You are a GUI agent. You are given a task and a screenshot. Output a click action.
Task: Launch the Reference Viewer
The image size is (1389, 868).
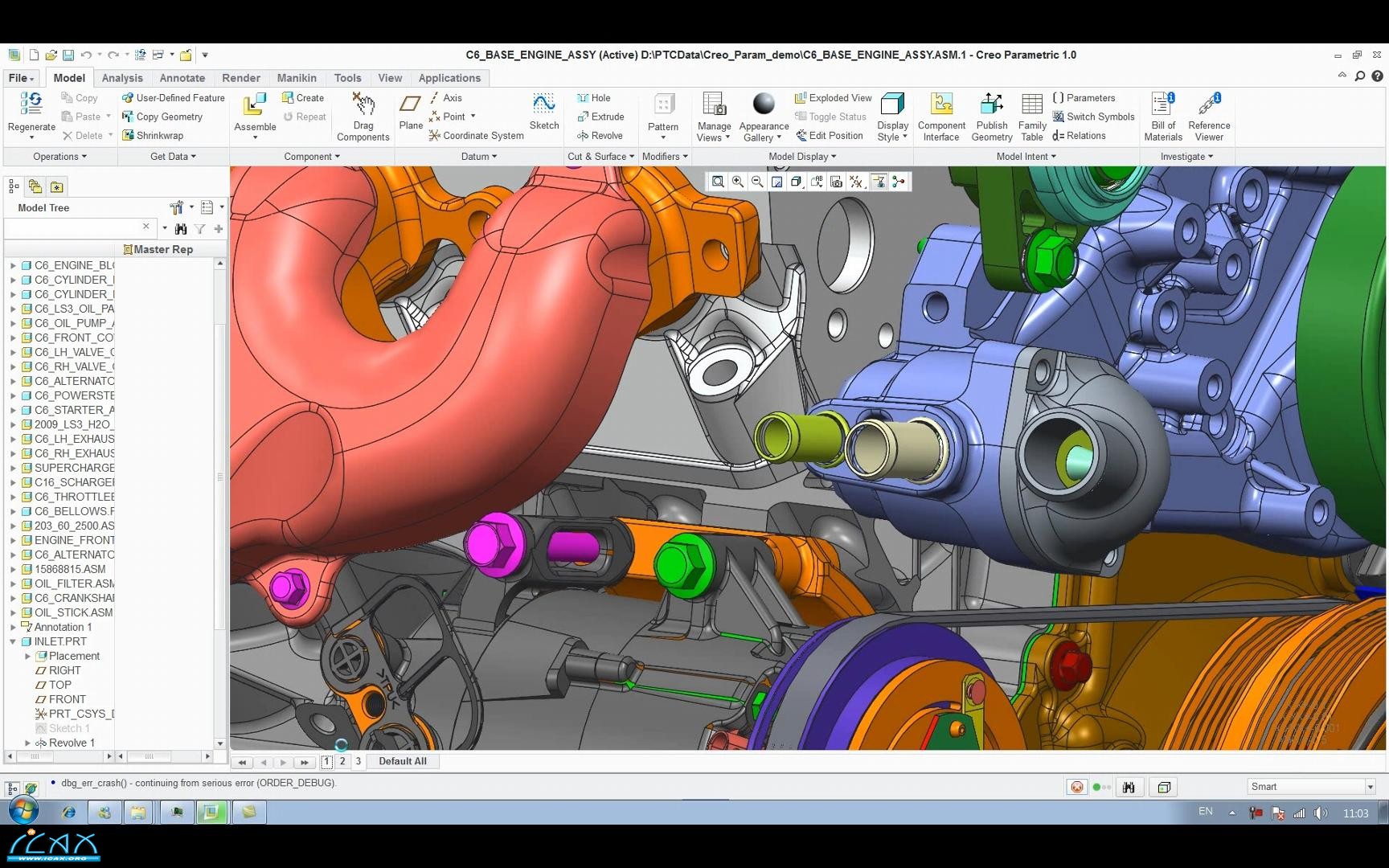(x=1208, y=104)
